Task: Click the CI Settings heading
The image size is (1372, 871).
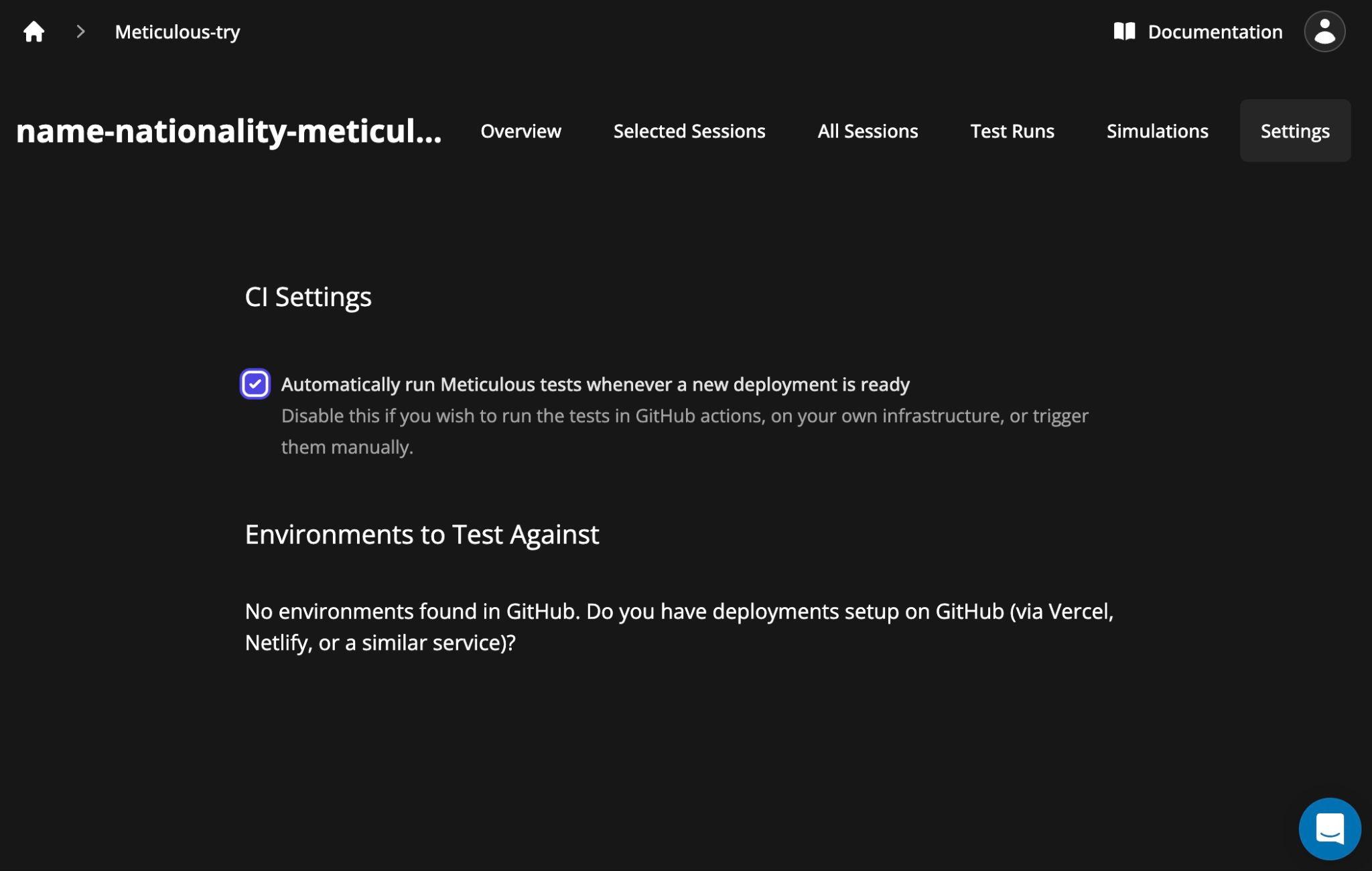Action: point(308,297)
